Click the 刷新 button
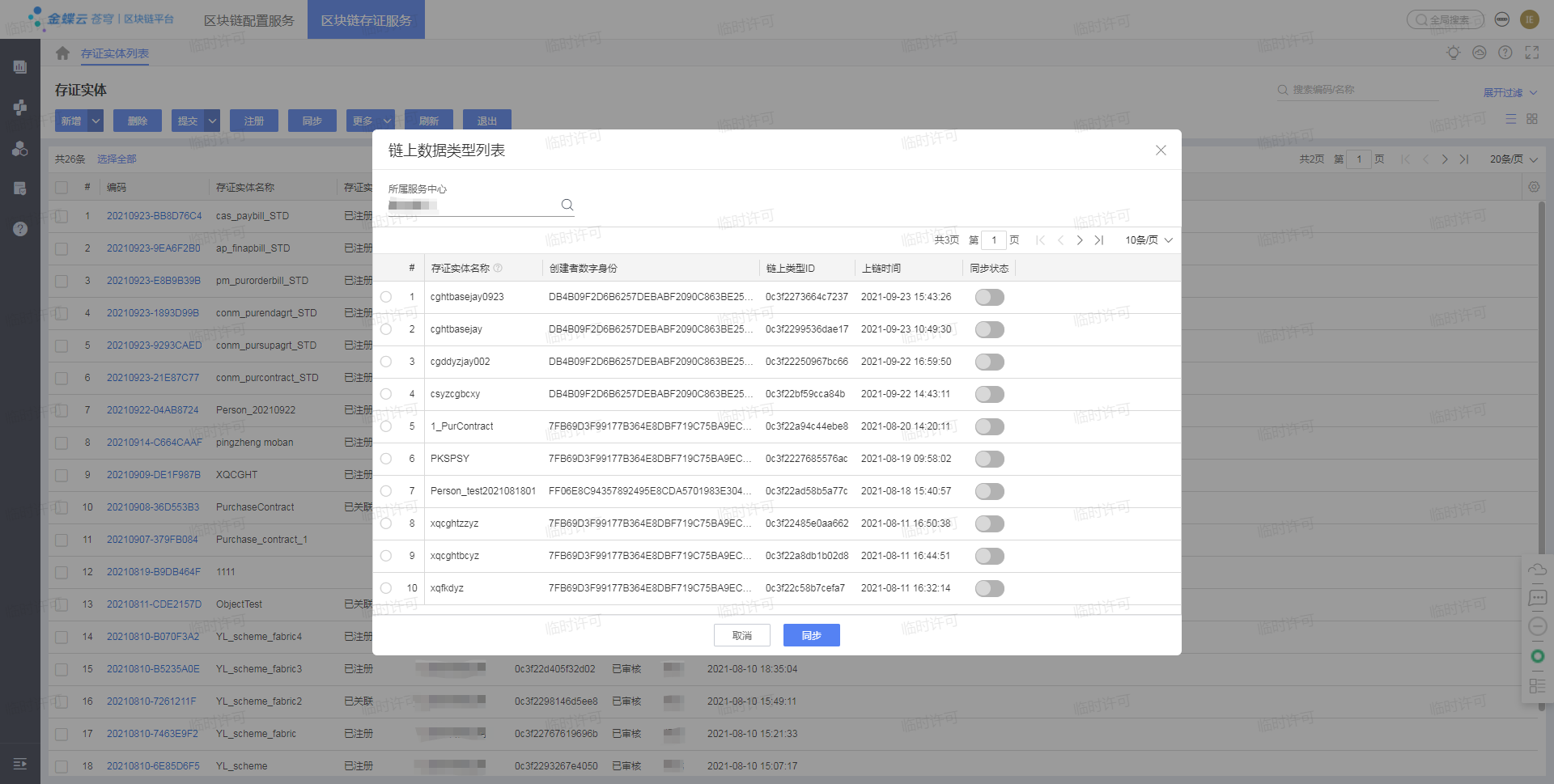Viewport: 1554px width, 784px height. (429, 121)
